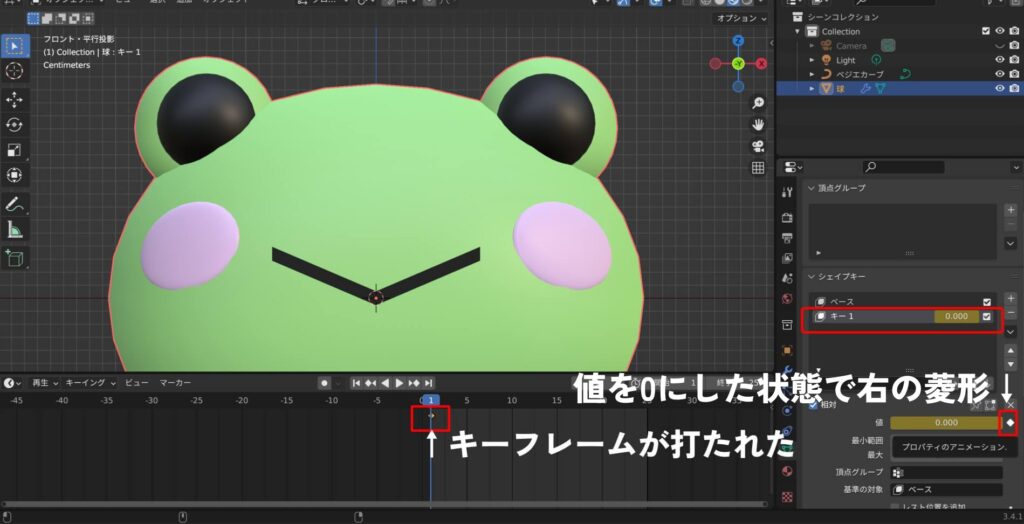Expand the ベジエカーブ item in the outliner
The width and height of the screenshot is (1024, 524).
[x=813, y=74]
